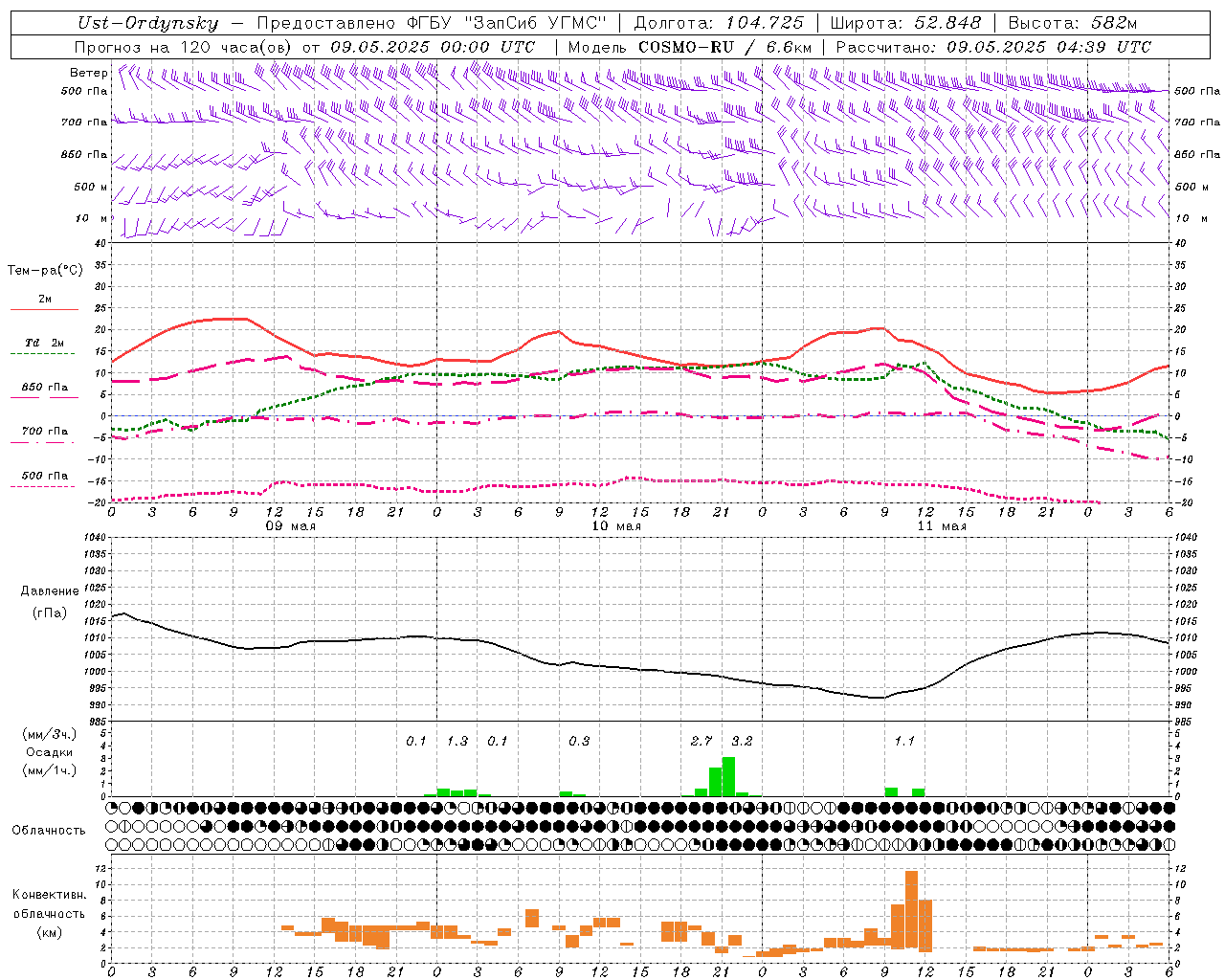Click the tallest orange convective cloud bar

(911, 909)
